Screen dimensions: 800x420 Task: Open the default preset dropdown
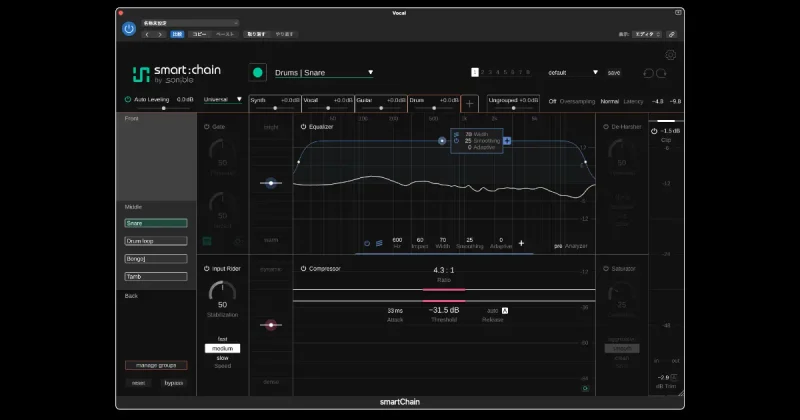pos(572,72)
